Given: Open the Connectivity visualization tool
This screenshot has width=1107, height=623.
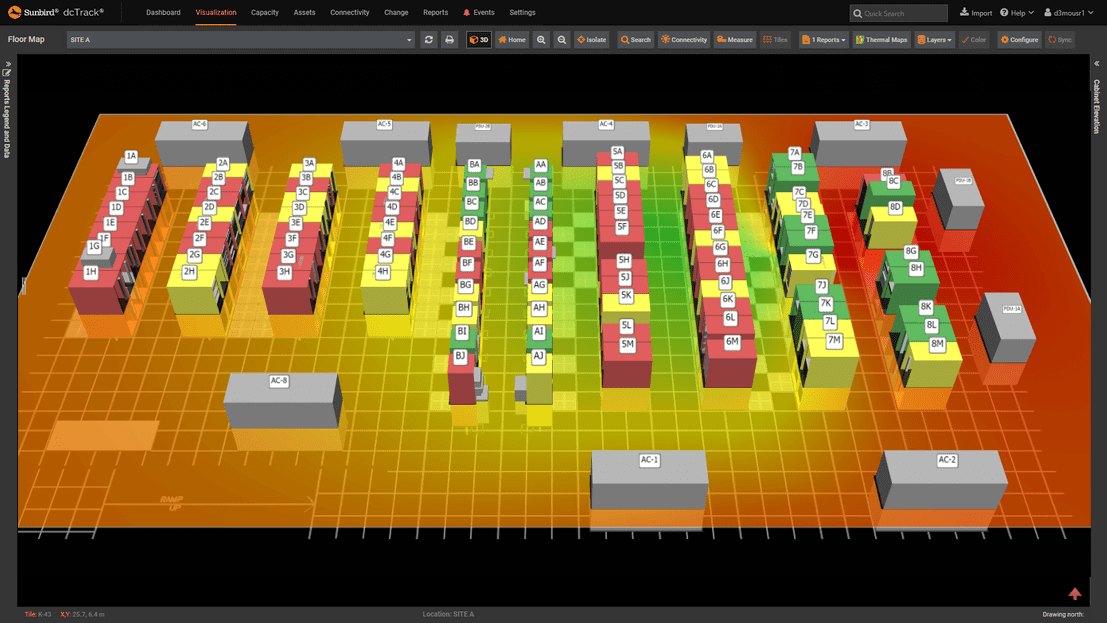Looking at the screenshot, I should point(682,39).
